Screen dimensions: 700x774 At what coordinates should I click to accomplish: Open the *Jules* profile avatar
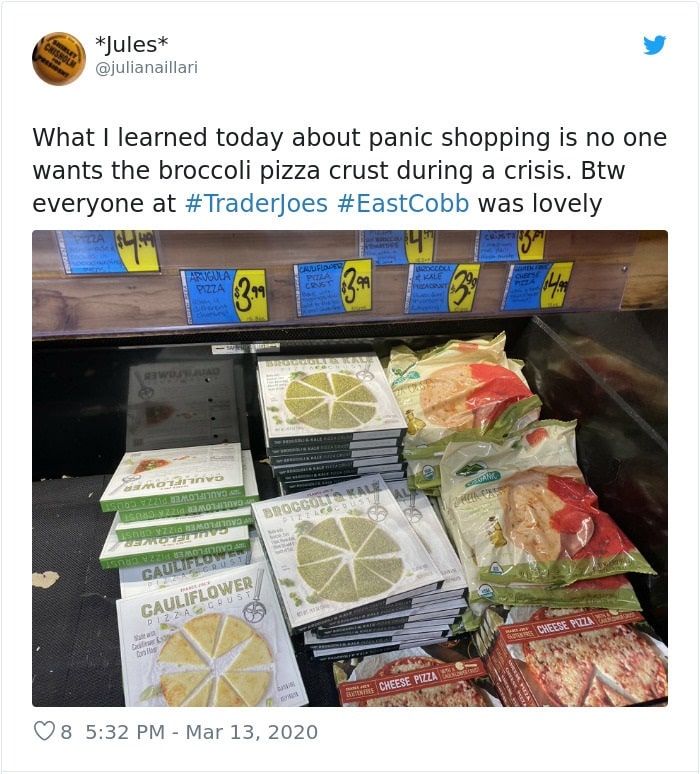pos(59,59)
